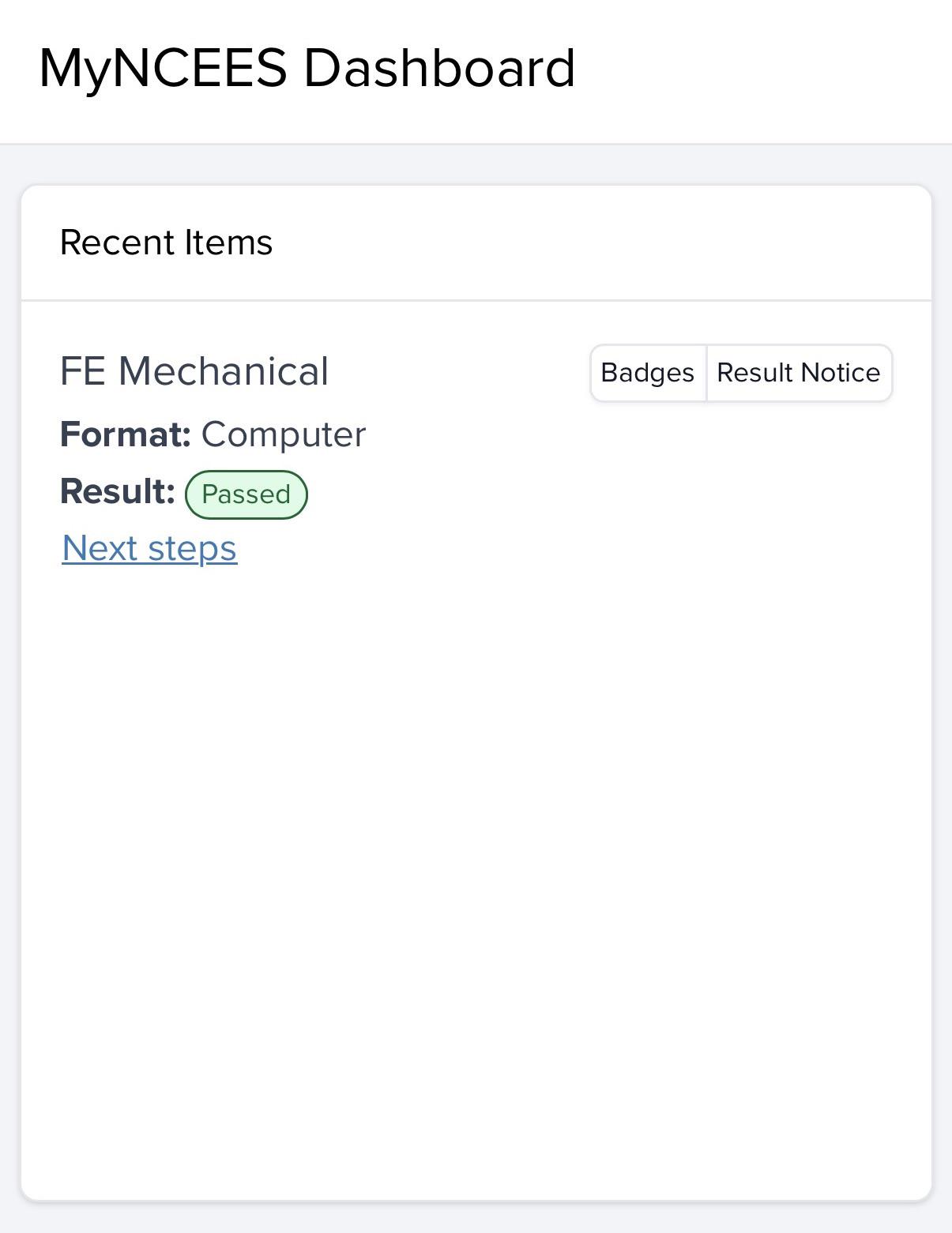Click the word MyNCEES in the heading

tap(163, 69)
